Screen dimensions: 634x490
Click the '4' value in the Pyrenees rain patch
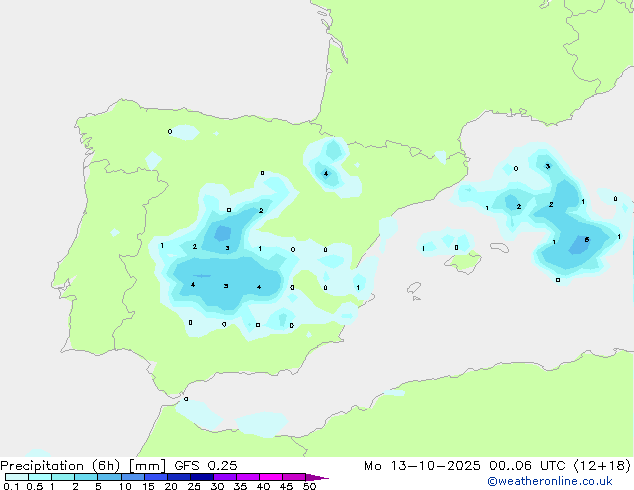(326, 174)
